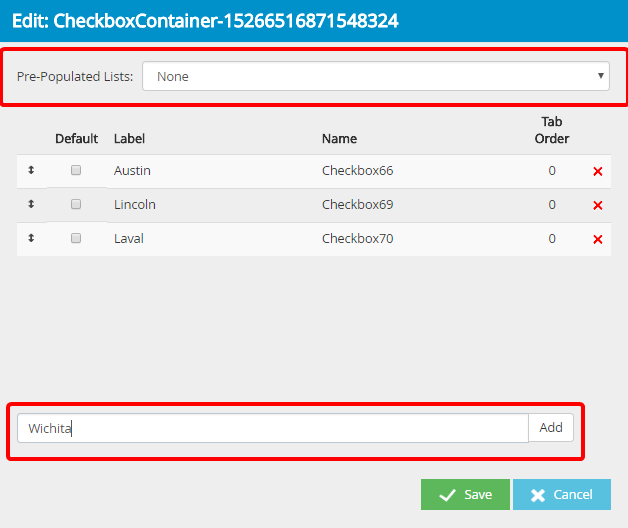This screenshot has width=628, height=528.
Task: Toggle the Lincoln default checkbox
Action: (76, 205)
